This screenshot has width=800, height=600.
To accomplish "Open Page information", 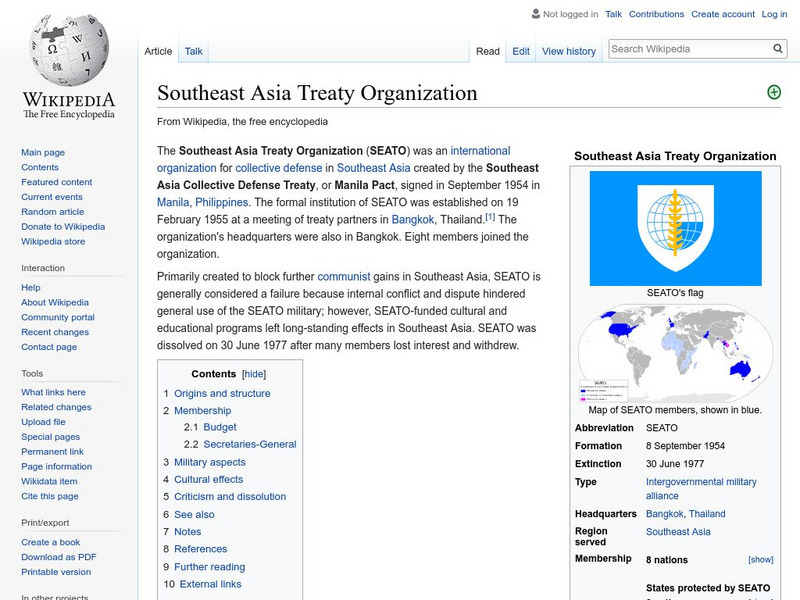I will (x=57, y=466).
